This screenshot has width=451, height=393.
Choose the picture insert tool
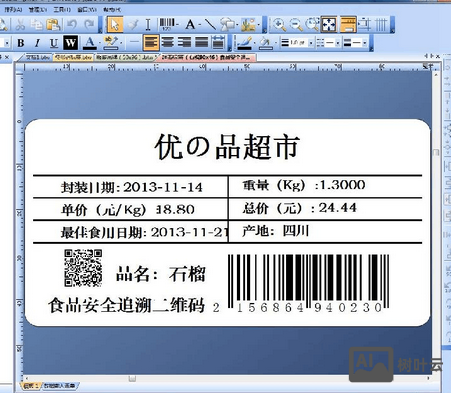coord(248,25)
